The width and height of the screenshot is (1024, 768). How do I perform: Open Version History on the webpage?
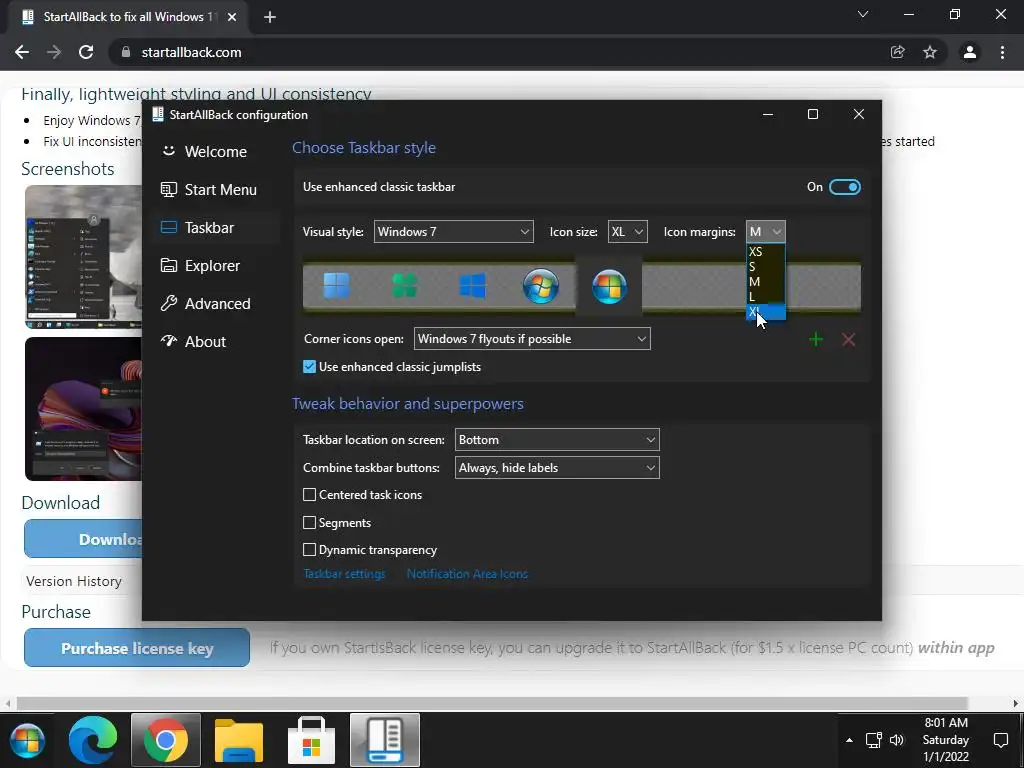click(74, 581)
